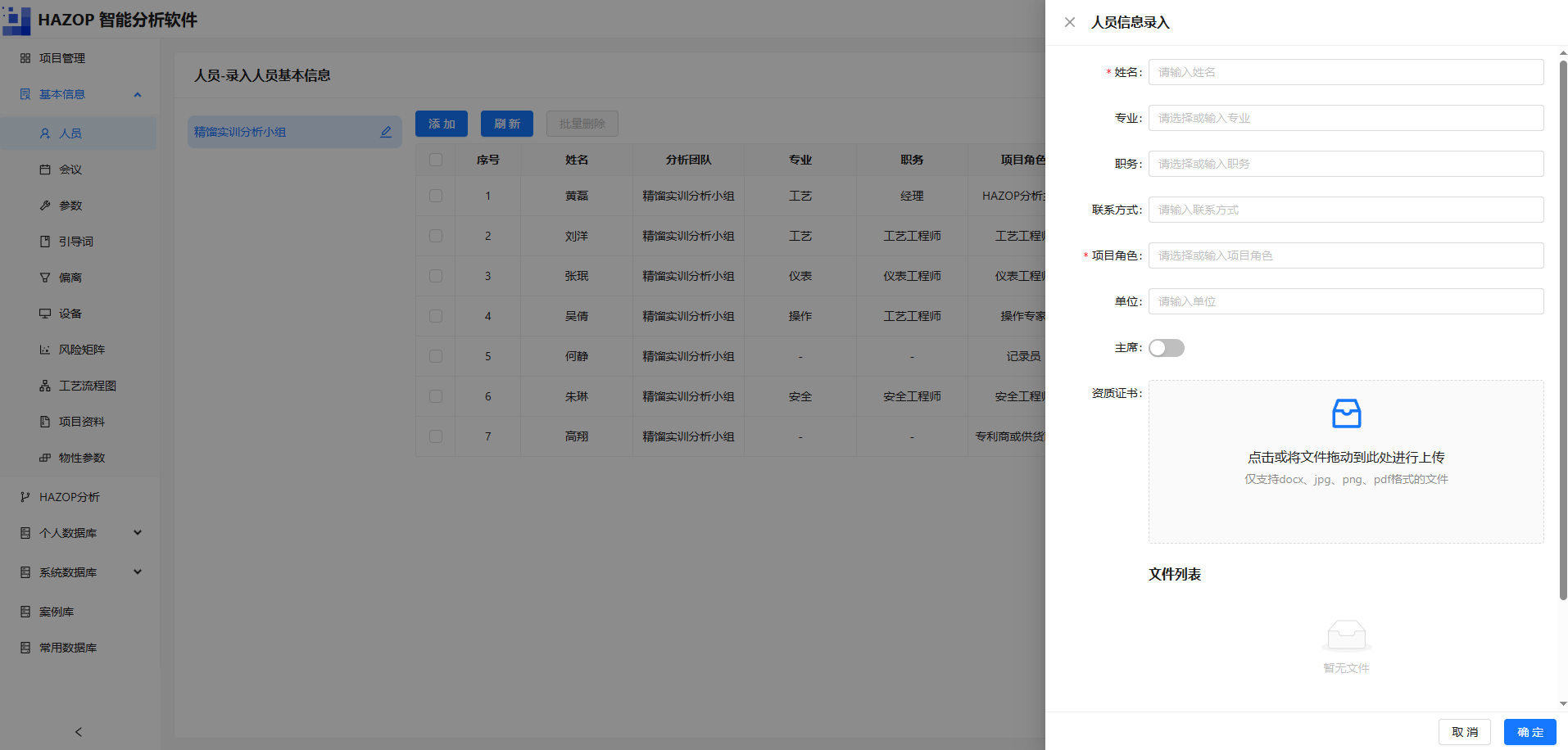The width and height of the screenshot is (1568, 750).
Task: Click the edit pencil icon next to 精馏实训分析小组
Action: coord(386,132)
